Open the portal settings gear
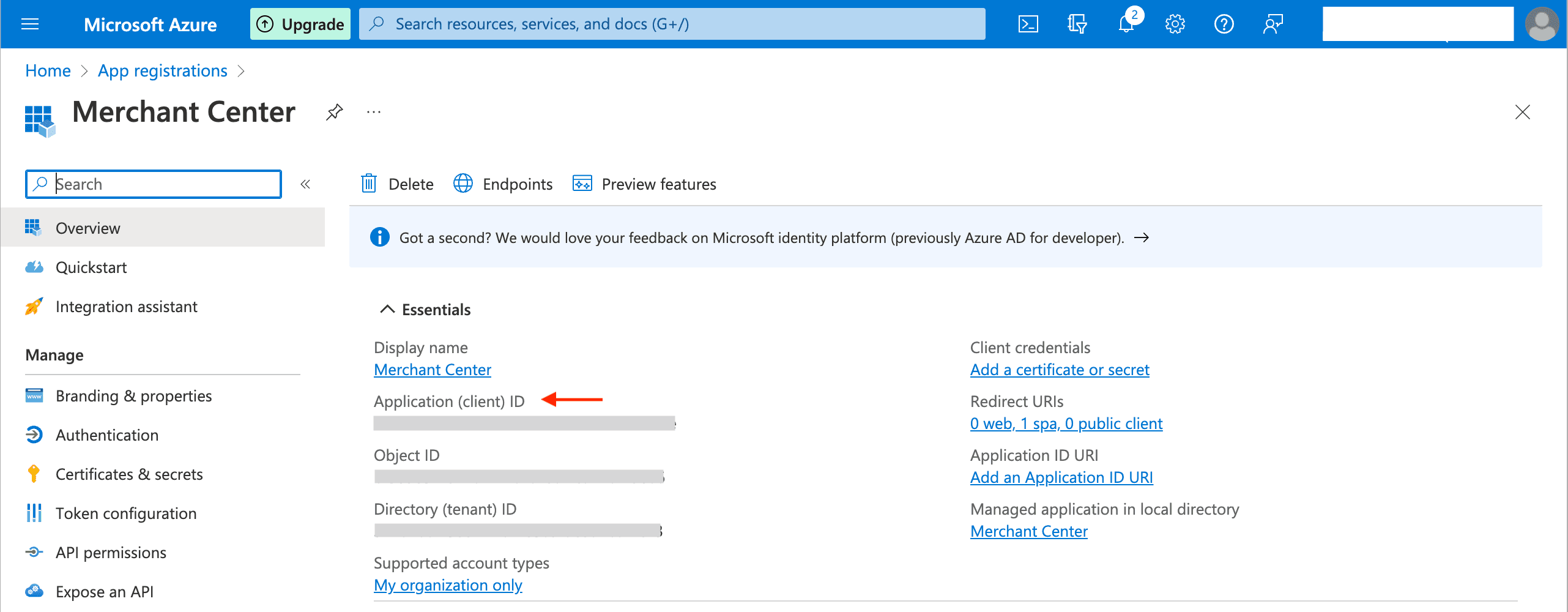This screenshot has height=612, width=1568. 1175,24
